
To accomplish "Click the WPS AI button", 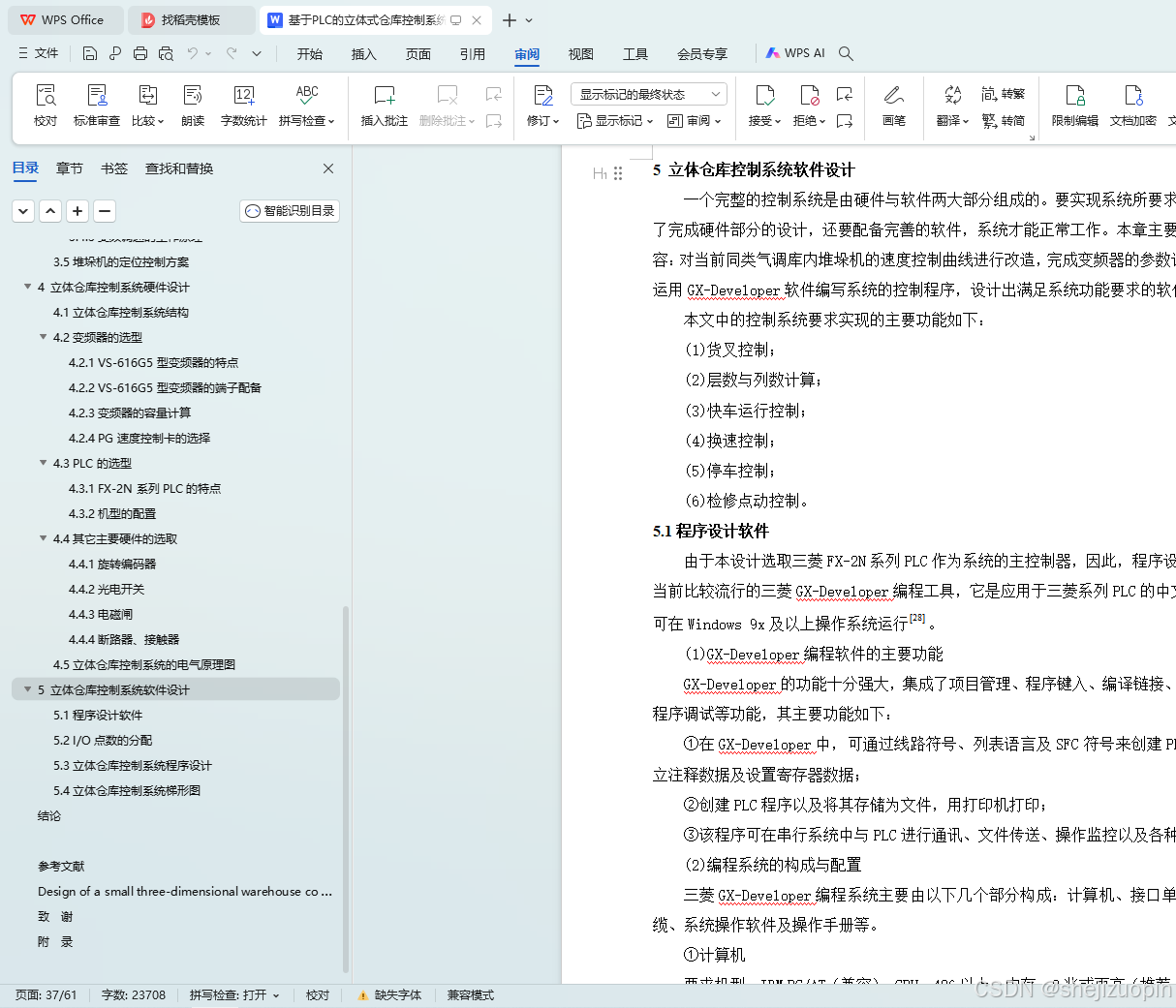I will pos(795,53).
